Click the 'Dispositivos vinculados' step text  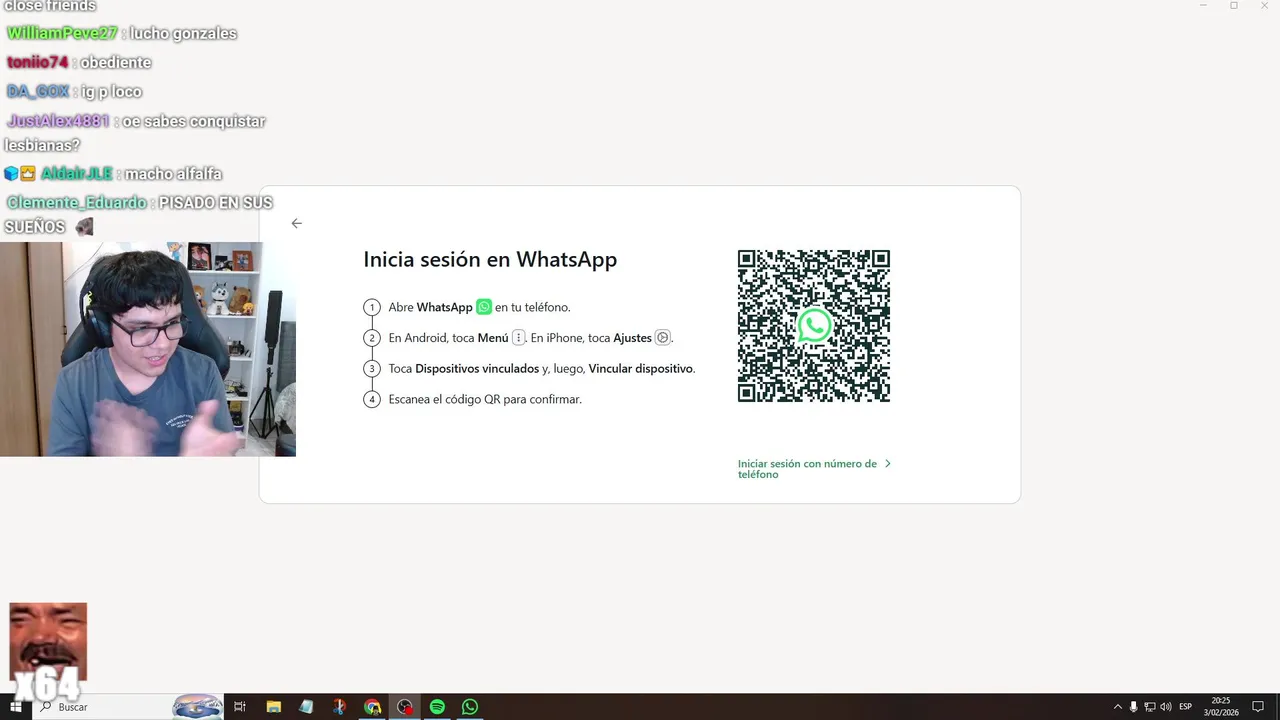pos(477,369)
